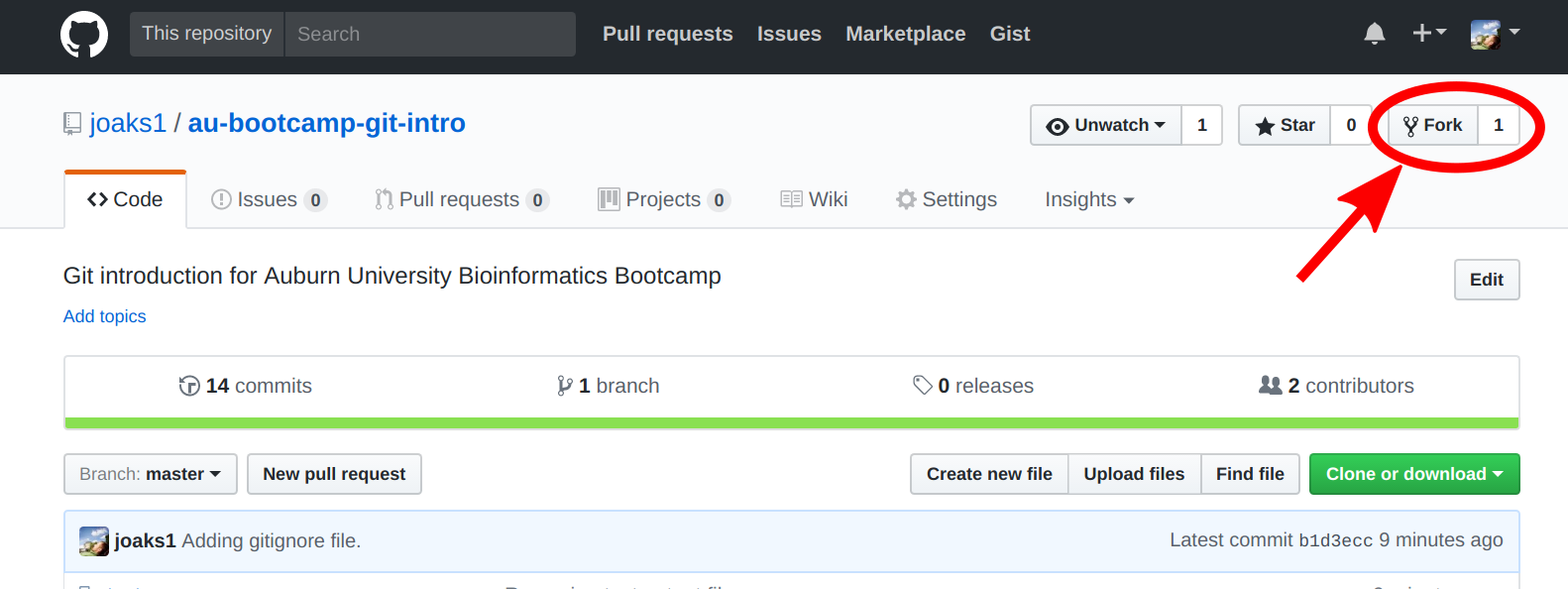Open the 0 releases page
The width and height of the screenshot is (1568, 589).
973,386
